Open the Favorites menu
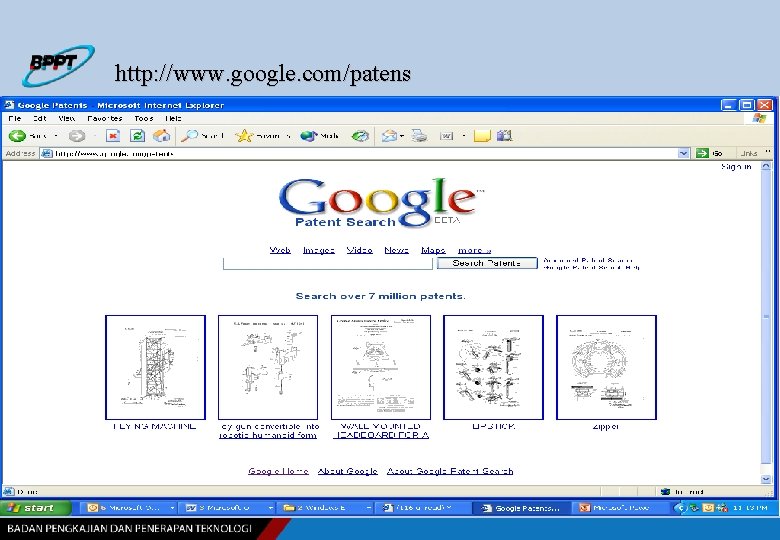The image size is (780, 540). (104, 118)
